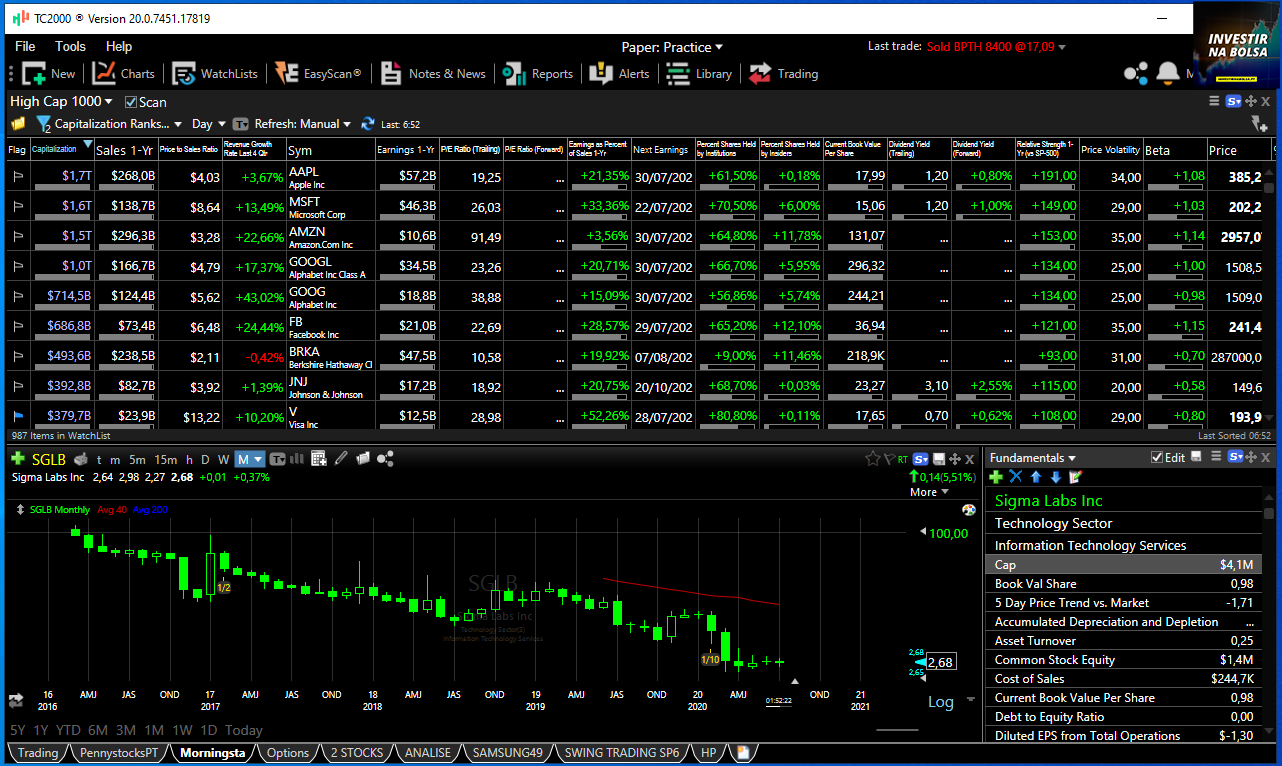
Task: Expand the Last trade dropdown arrow
Action: coord(1062,47)
